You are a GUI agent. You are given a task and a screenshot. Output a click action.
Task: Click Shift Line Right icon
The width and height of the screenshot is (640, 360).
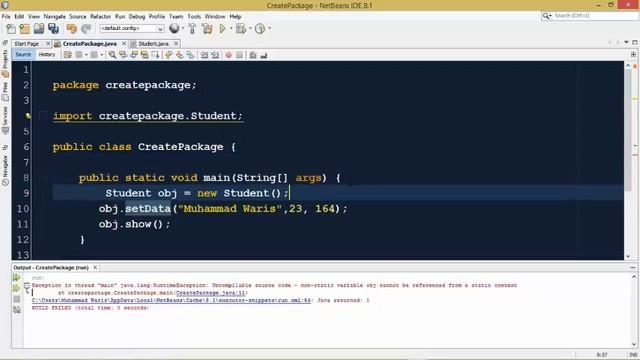tap(215, 55)
